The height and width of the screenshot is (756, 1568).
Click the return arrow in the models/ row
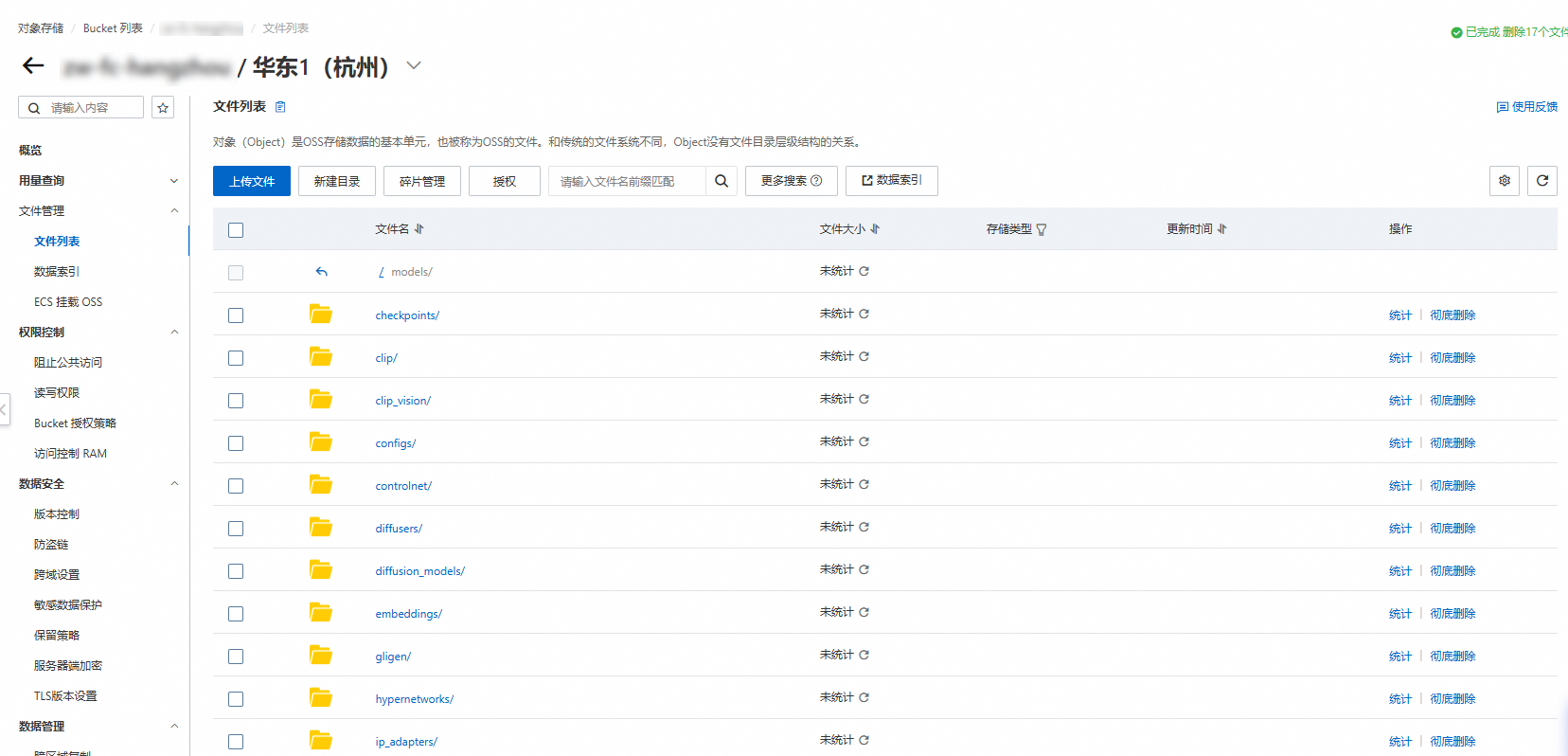click(x=321, y=272)
